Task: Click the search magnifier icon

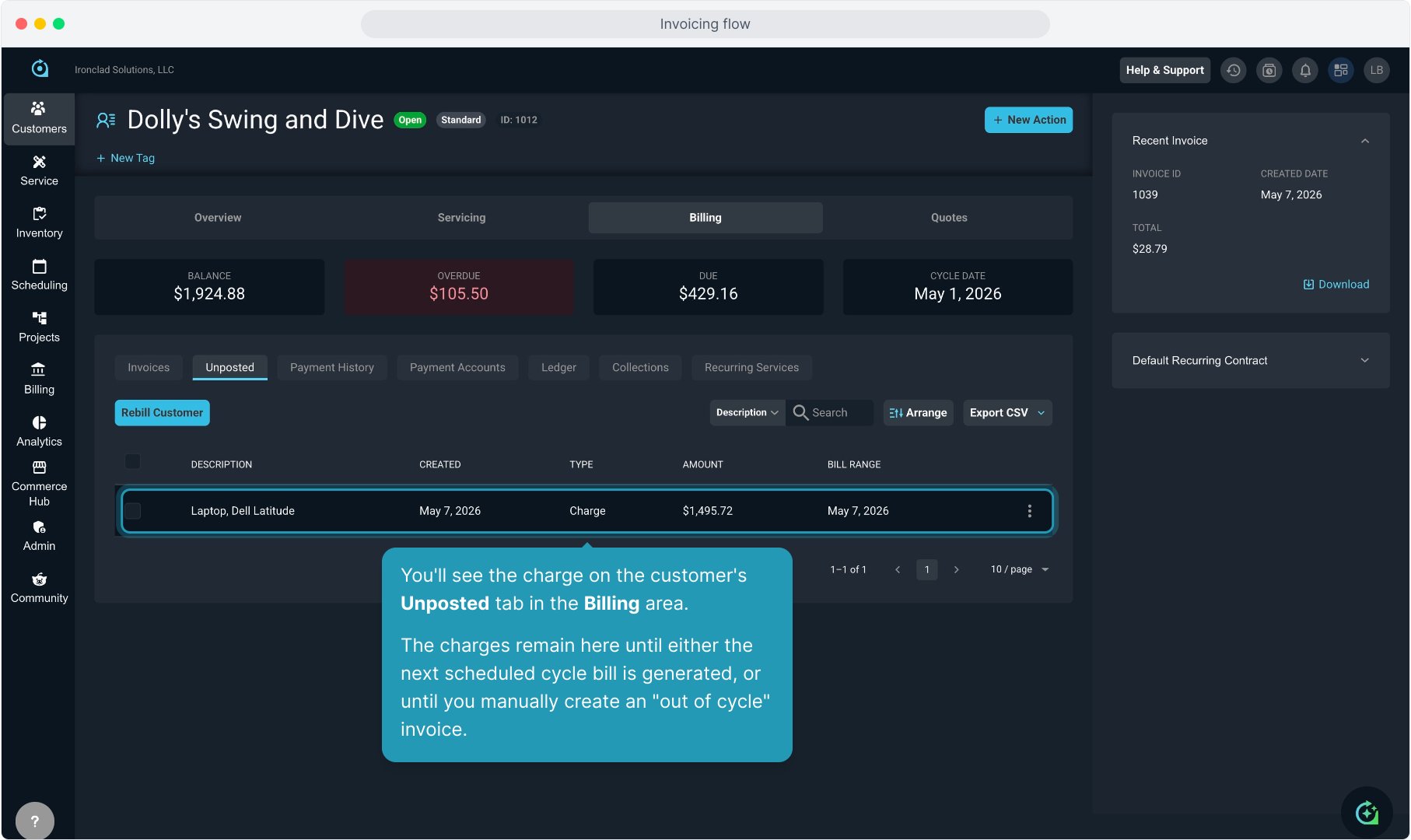Action: 800,412
